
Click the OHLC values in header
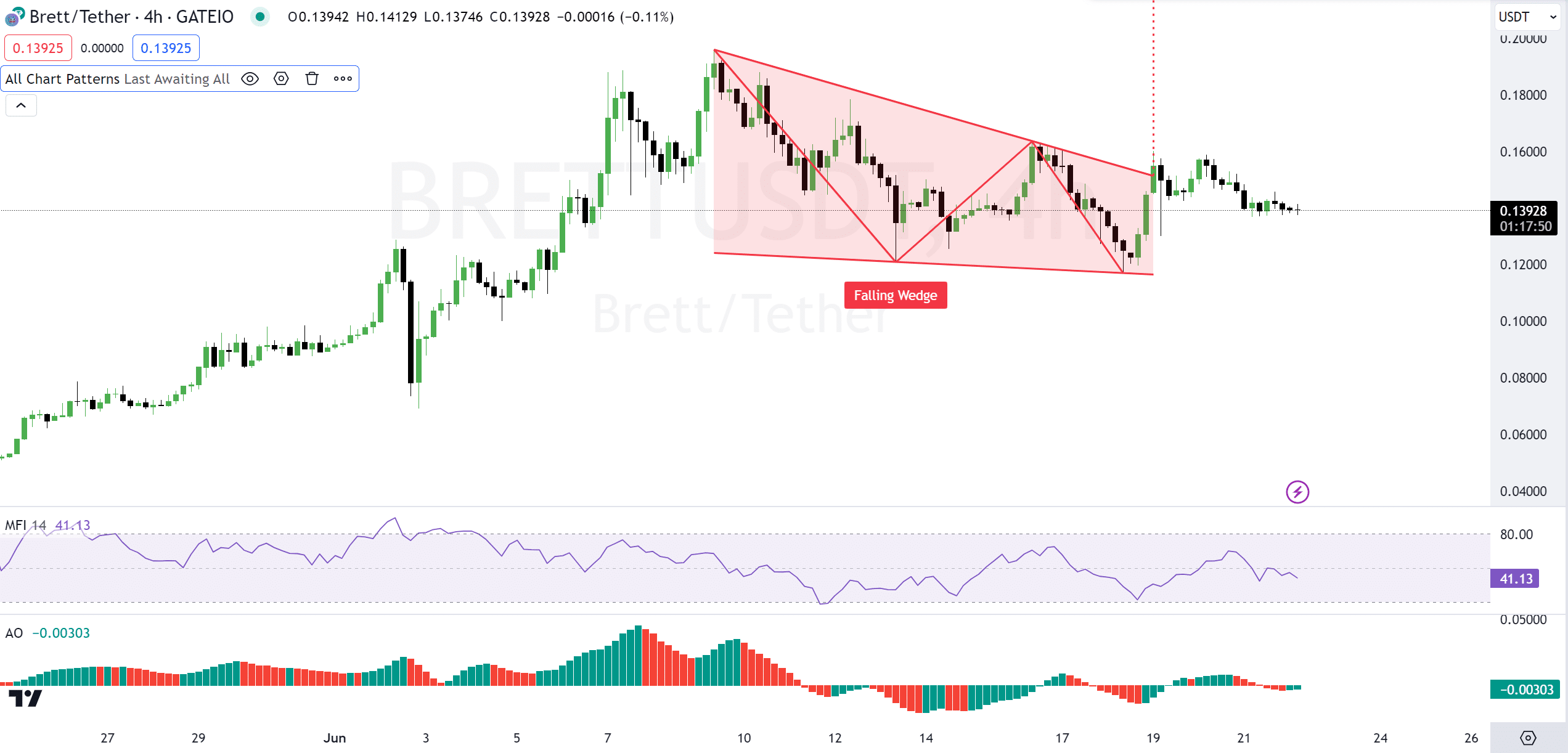[481, 17]
